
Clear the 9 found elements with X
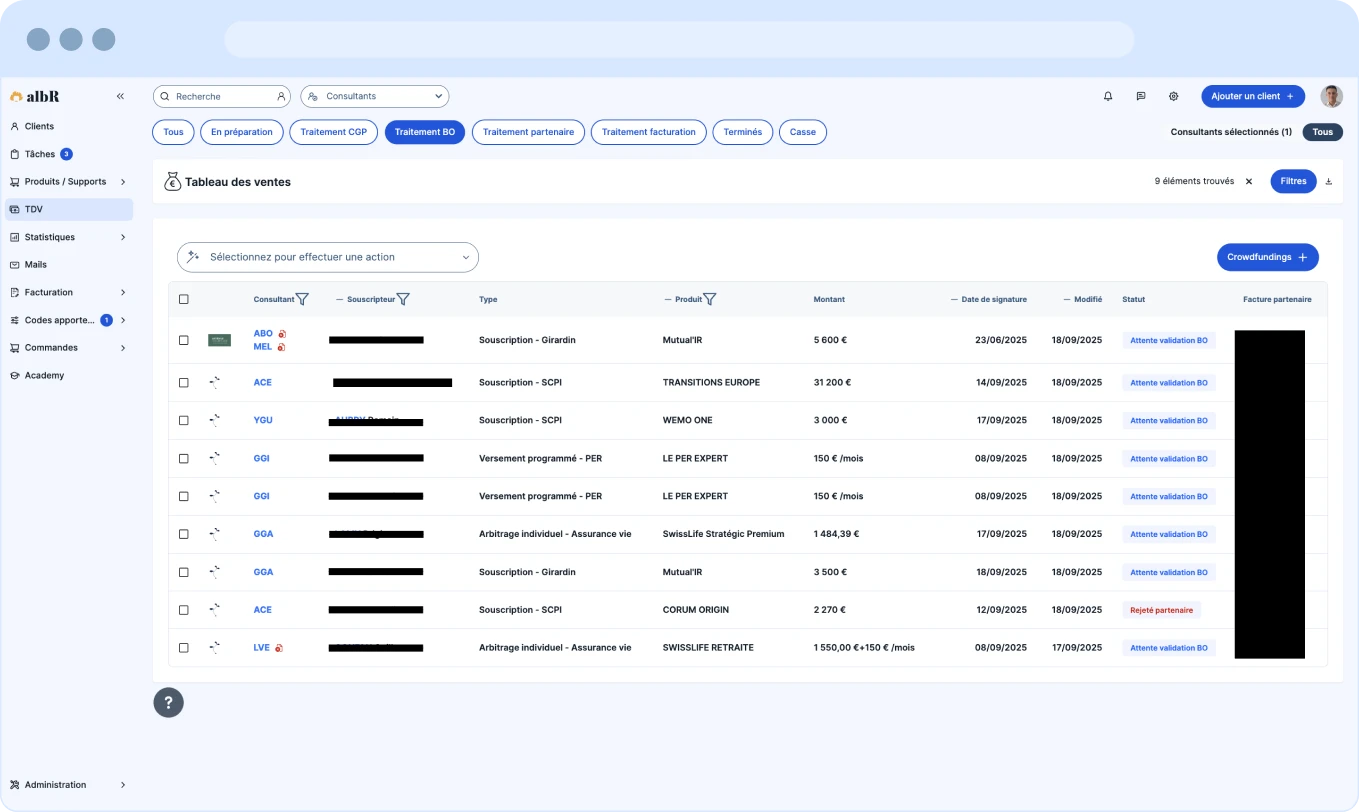click(x=1249, y=182)
